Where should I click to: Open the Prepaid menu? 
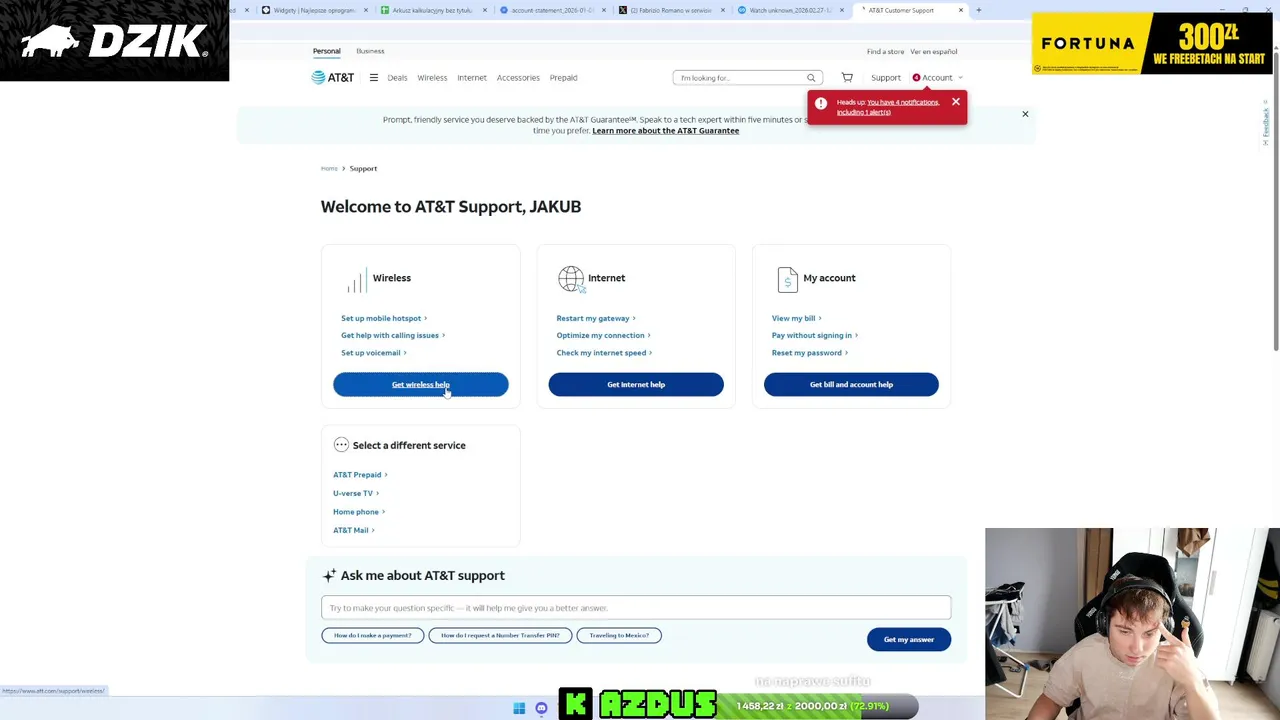pyautogui.click(x=563, y=77)
